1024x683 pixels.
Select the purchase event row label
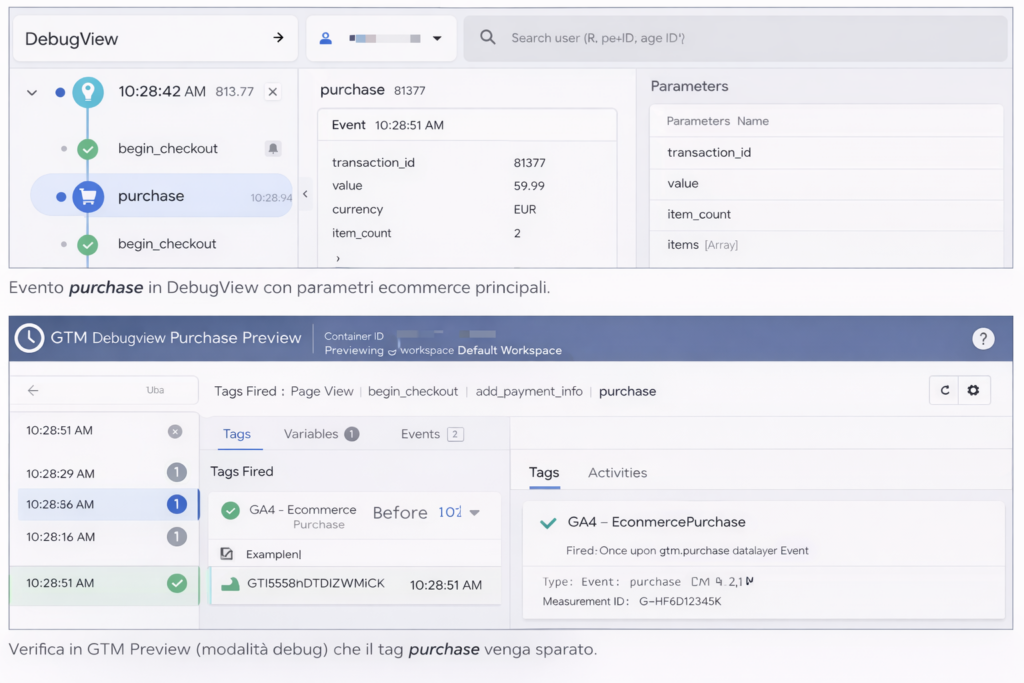pyautogui.click(x=151, y=196)
